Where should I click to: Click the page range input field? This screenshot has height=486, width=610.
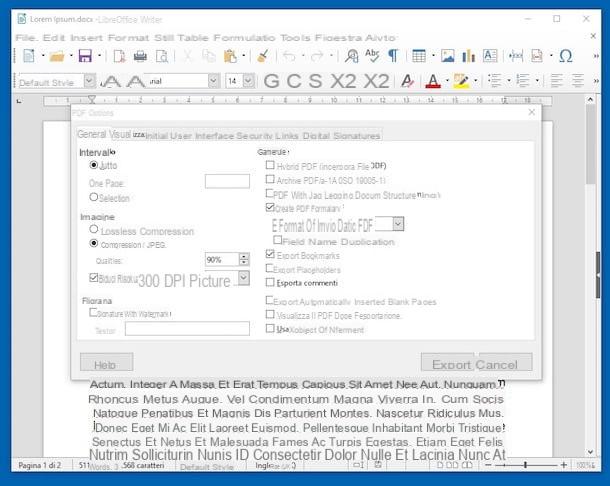(x=227, y=181)
